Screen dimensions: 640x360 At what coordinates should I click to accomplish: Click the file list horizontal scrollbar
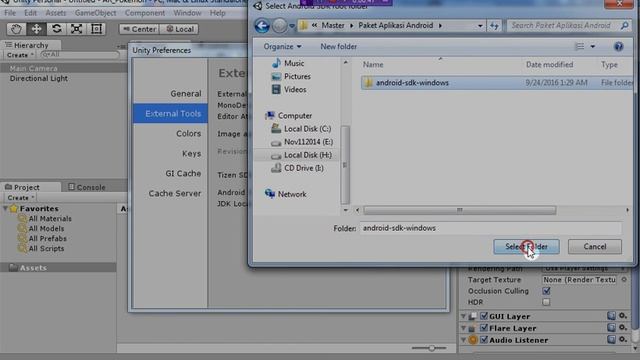tap(460, 210)
